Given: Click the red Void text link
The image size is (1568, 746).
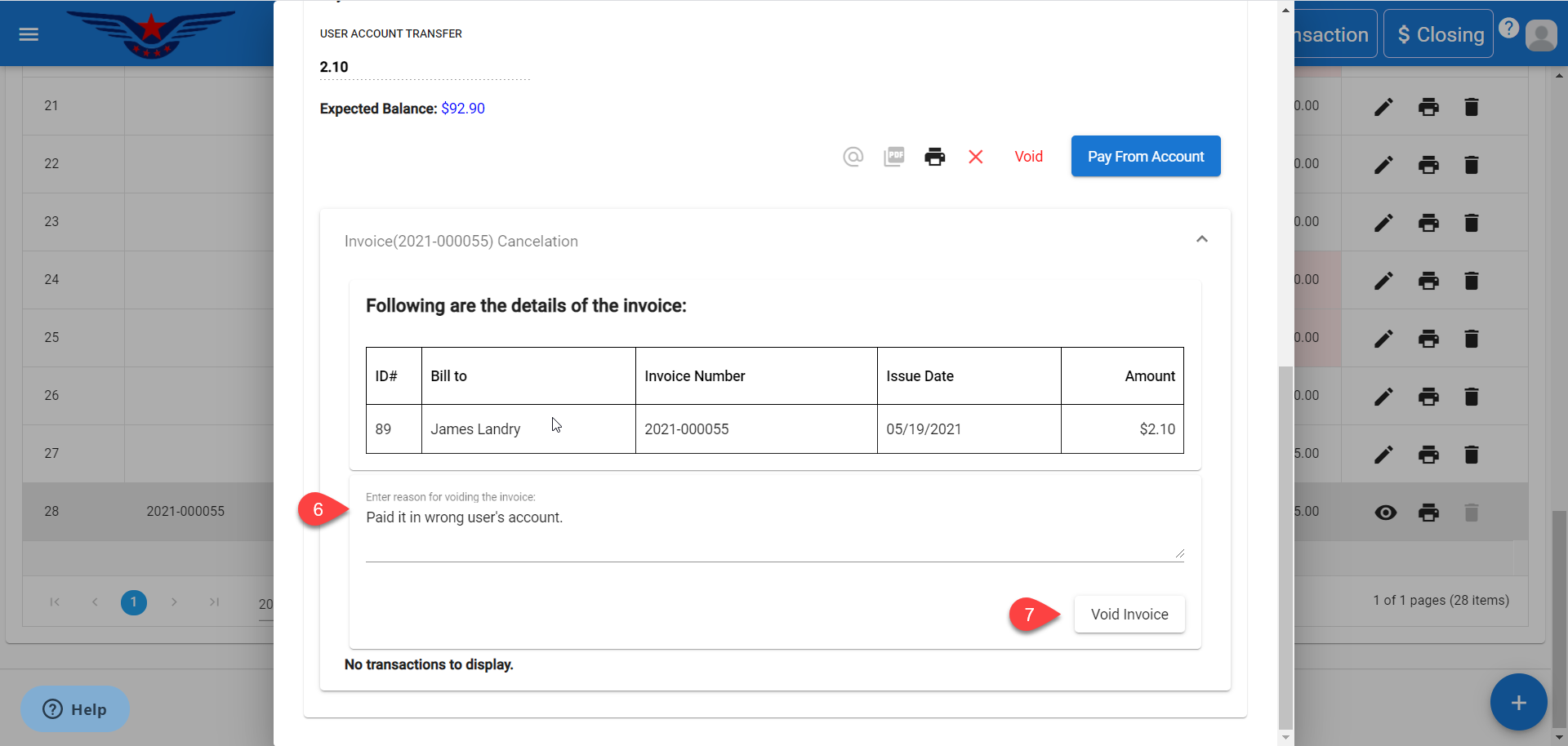Looking at the screenshot, I should [x=1028, y=157].
